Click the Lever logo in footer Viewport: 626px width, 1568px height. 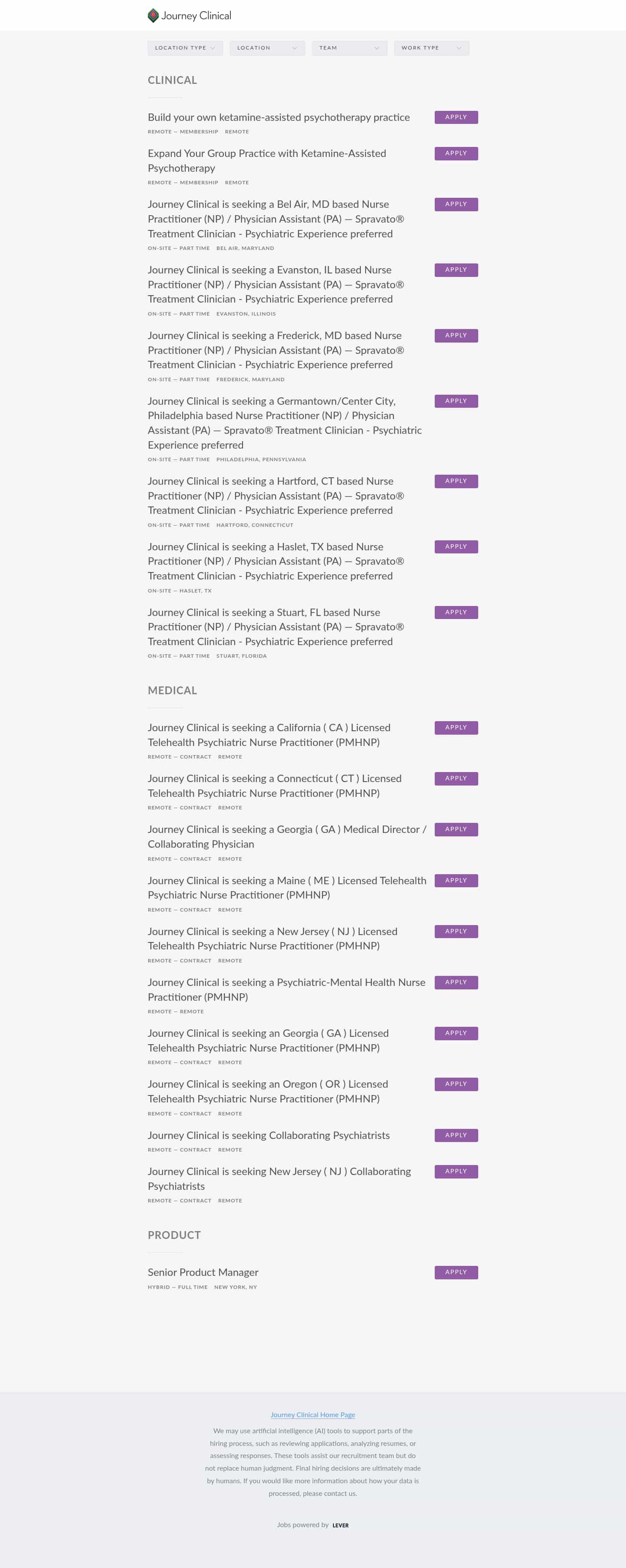pos(340,1525)
